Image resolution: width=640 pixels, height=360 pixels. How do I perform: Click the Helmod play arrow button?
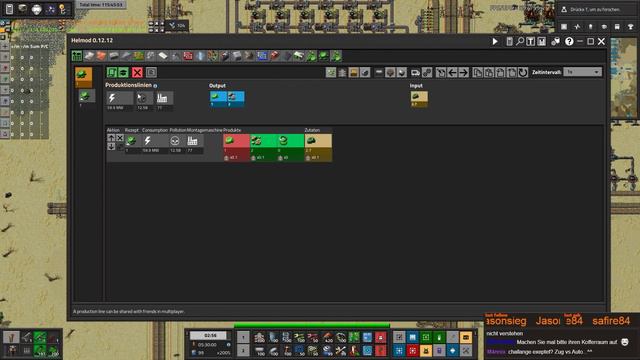point(495,41)
